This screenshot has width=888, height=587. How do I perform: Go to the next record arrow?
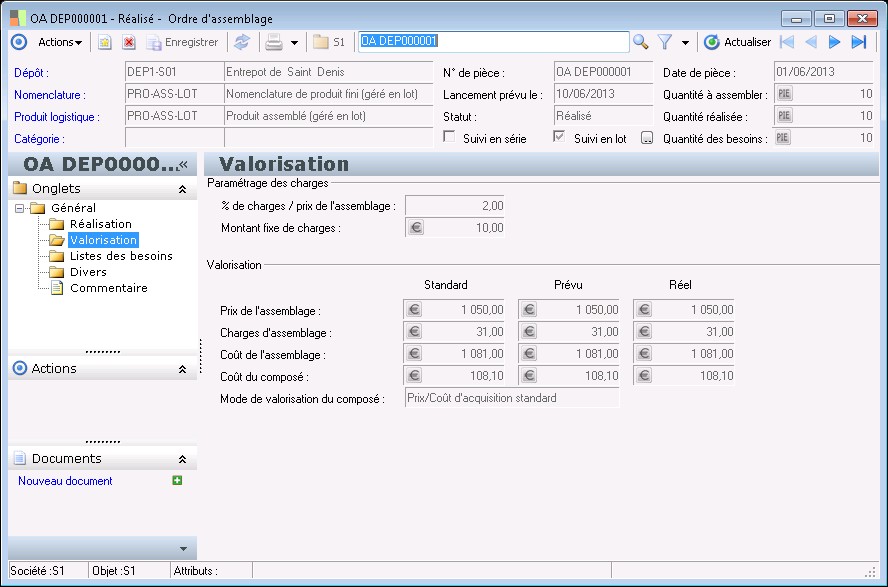coord(835,42)
